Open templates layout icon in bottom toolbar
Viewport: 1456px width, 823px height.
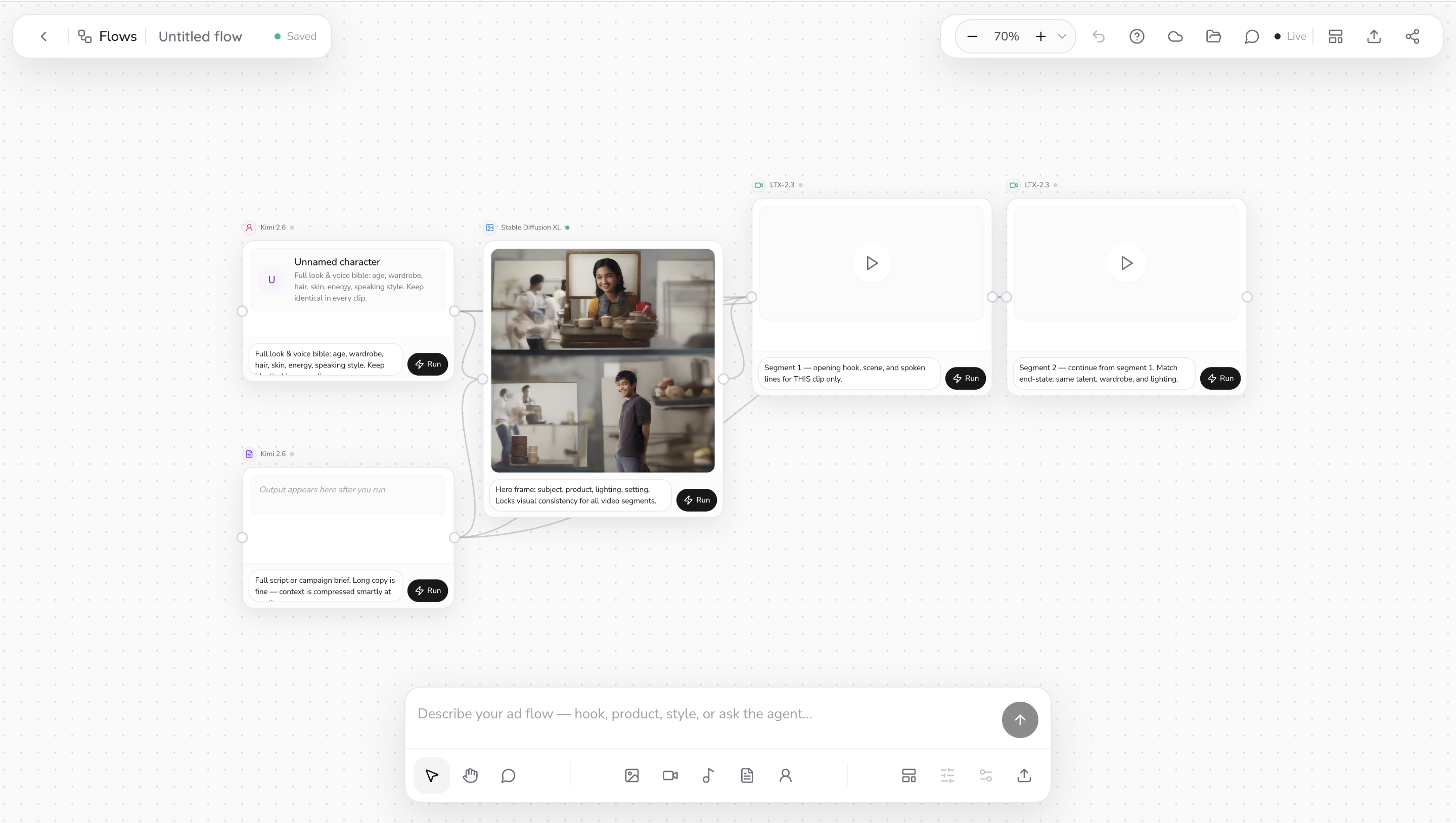(x=909, y=775)
